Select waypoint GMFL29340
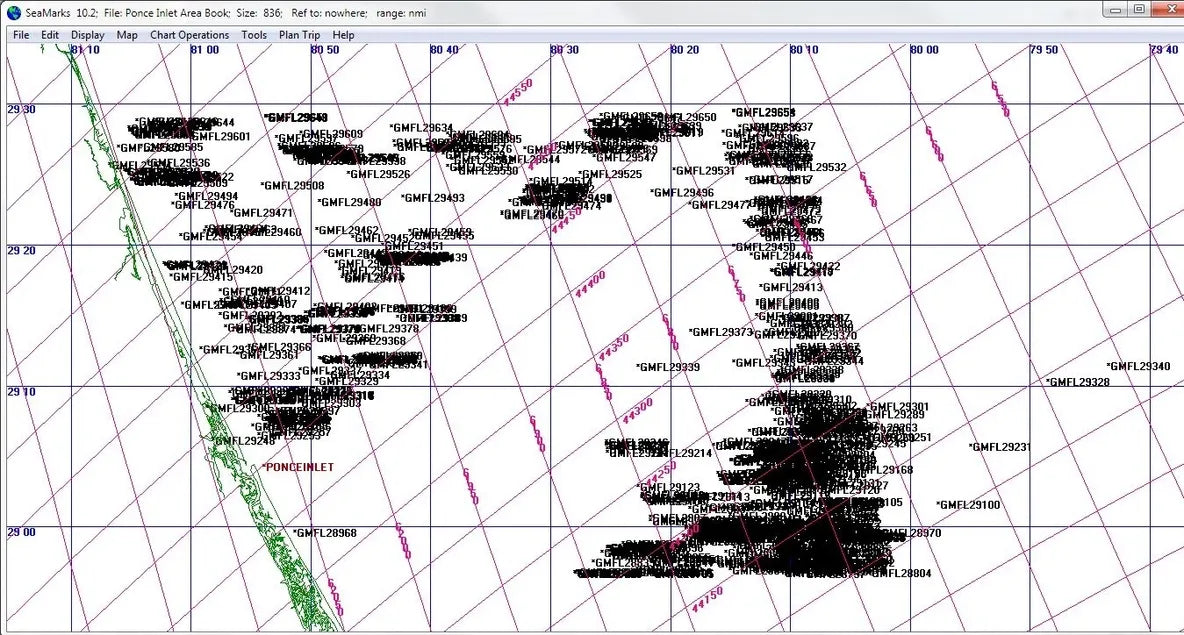 tap(1139, 366)
